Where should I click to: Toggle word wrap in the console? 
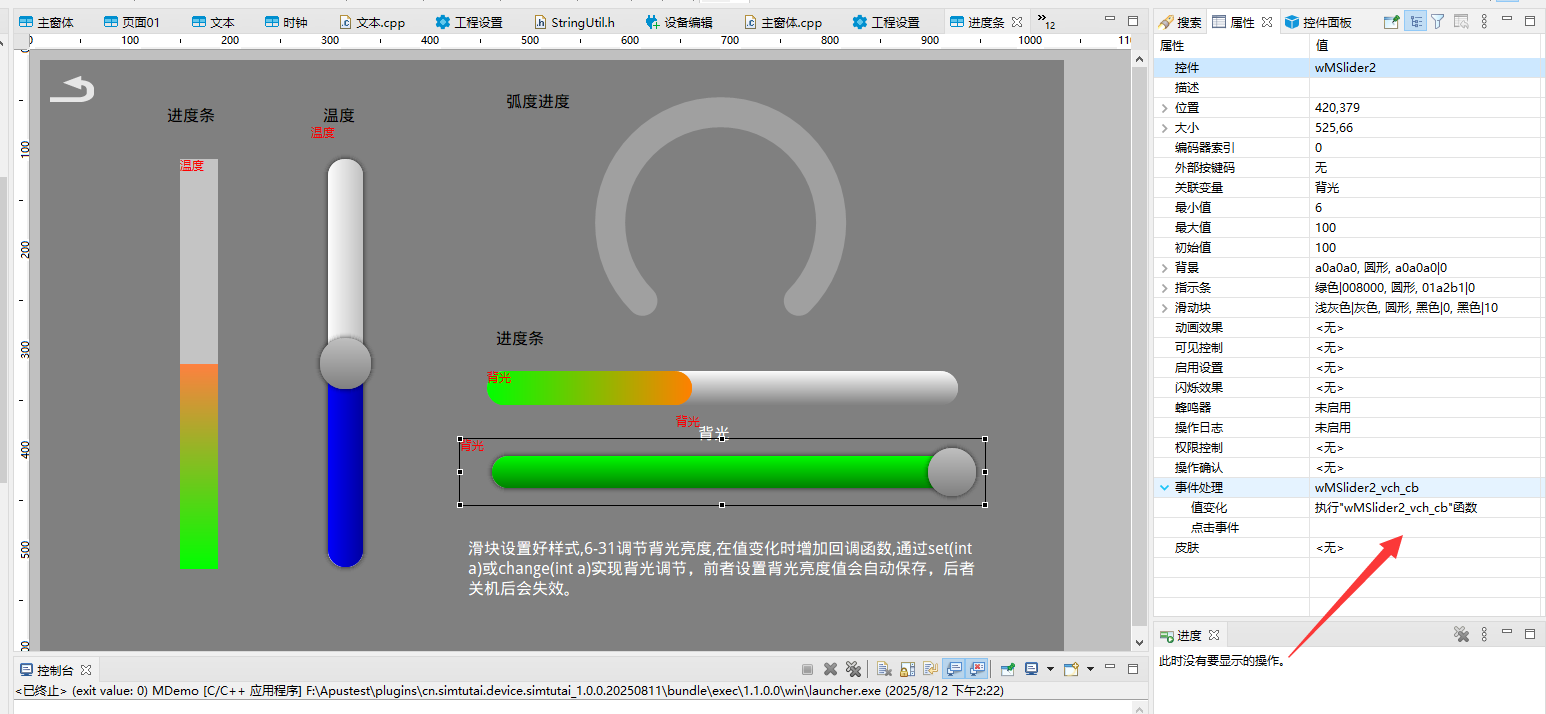pyautogui.click(x=930, y=669)
